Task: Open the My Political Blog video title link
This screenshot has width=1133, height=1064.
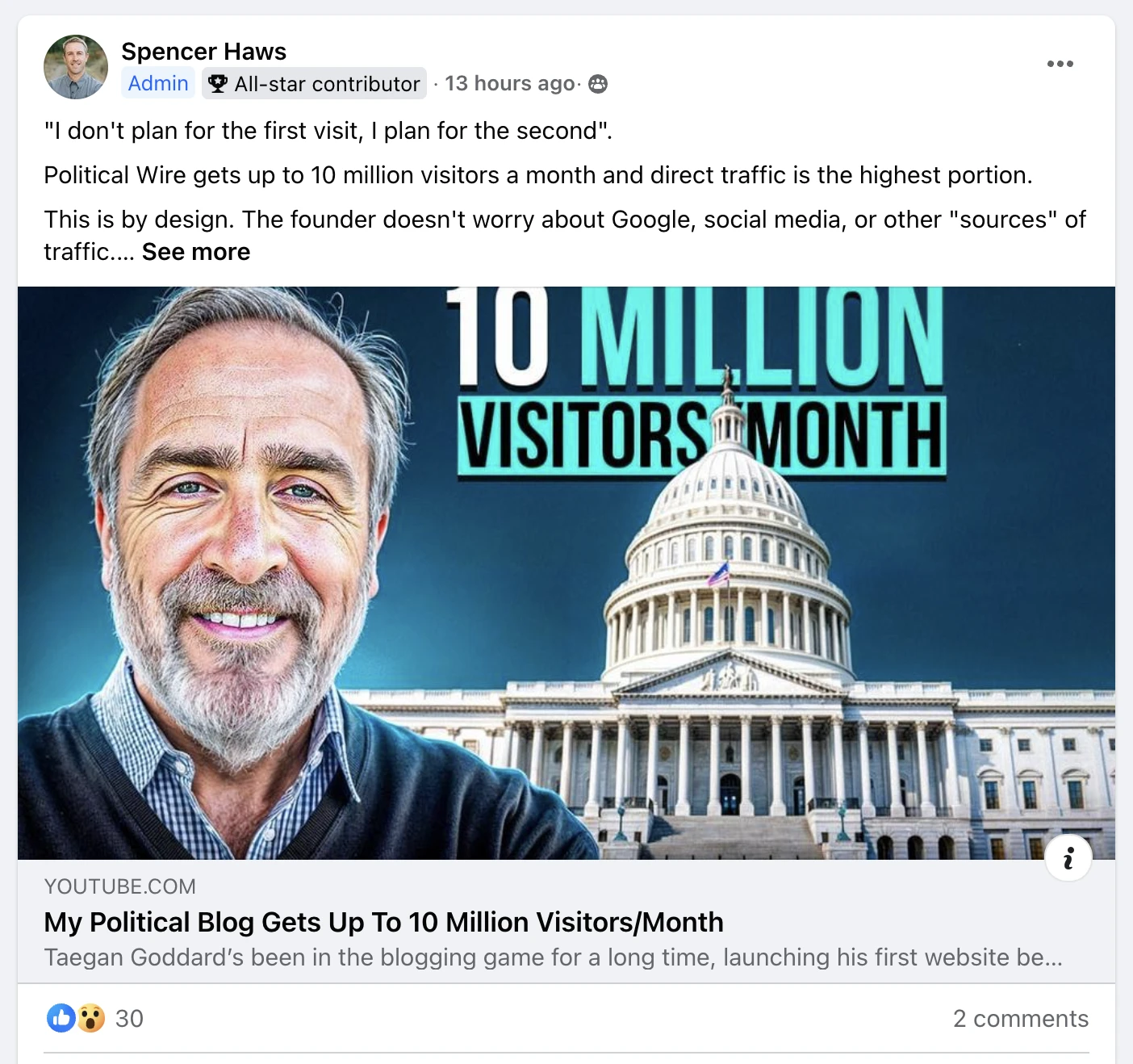Action: (383, 922)
